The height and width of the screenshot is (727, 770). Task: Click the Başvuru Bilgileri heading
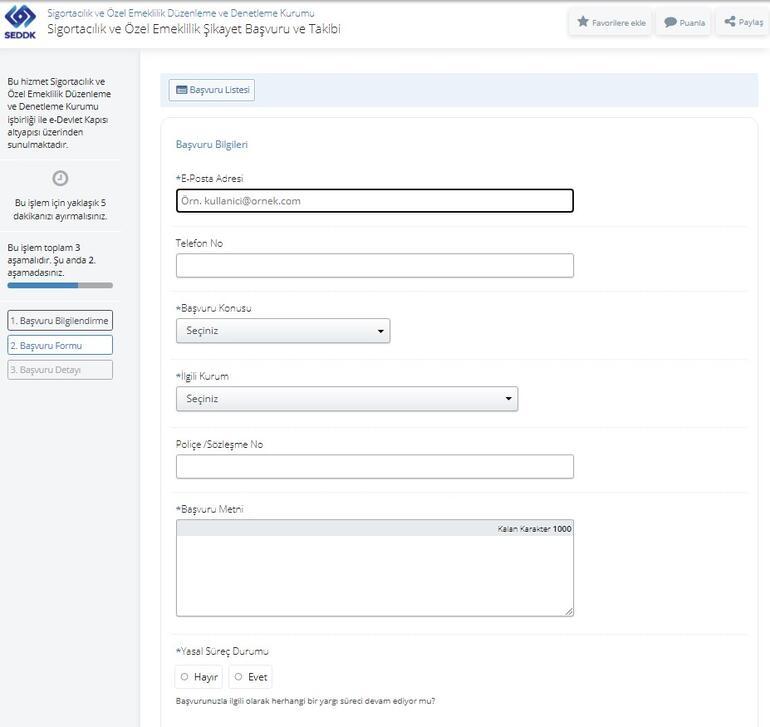(212, 144)
